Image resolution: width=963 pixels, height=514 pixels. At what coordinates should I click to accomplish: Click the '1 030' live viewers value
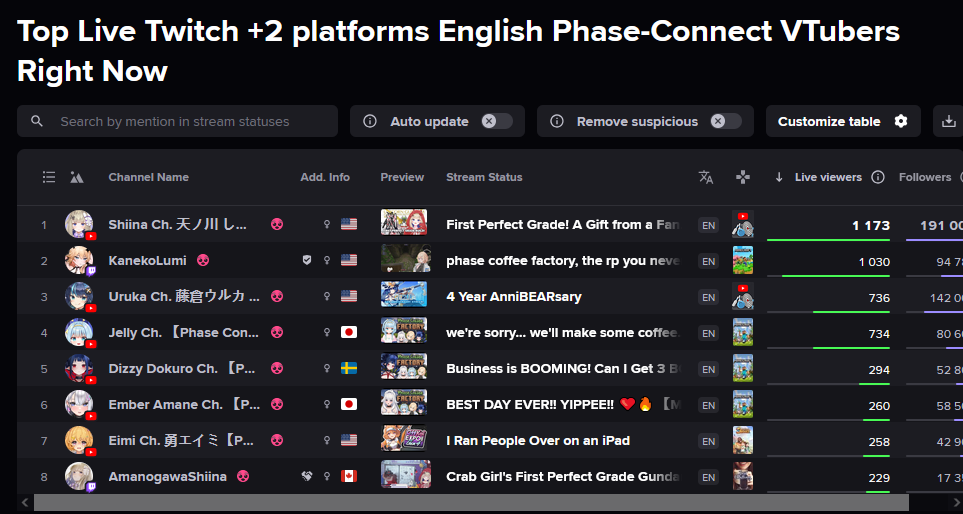point(875,262)
